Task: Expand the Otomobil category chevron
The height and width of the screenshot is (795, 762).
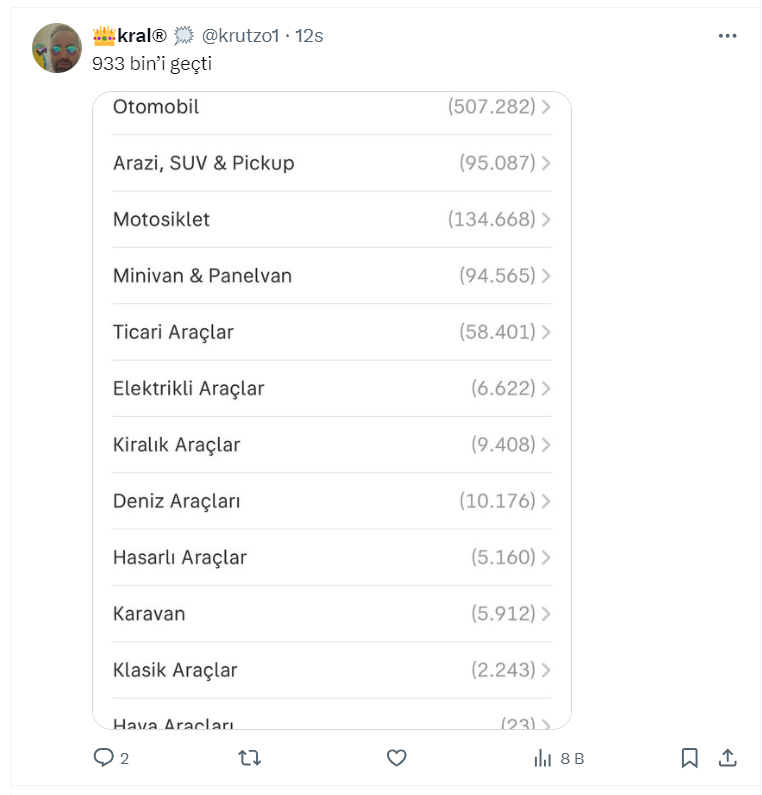Action: (x=546, y=107)
